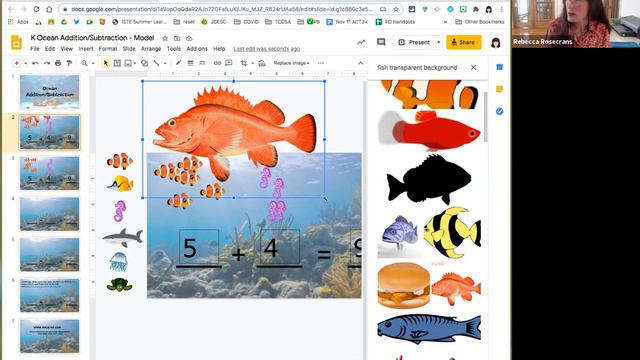The image size is (640, 360).
Task: Open the Replace image dropdown
Action: 291,63
